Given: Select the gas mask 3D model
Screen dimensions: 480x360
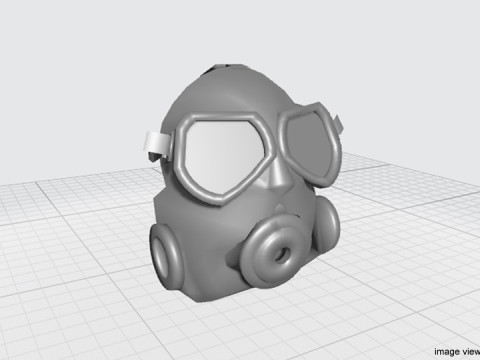Looking at the screenshot, I should point(244,183).
